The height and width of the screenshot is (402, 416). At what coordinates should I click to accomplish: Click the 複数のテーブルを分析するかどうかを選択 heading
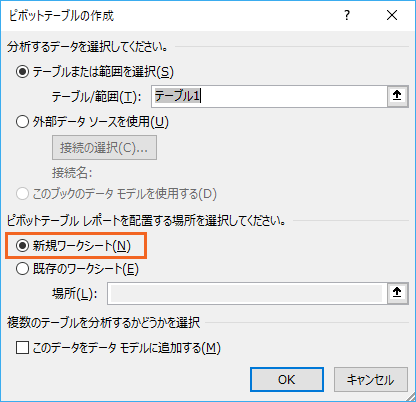pos(103,323)
